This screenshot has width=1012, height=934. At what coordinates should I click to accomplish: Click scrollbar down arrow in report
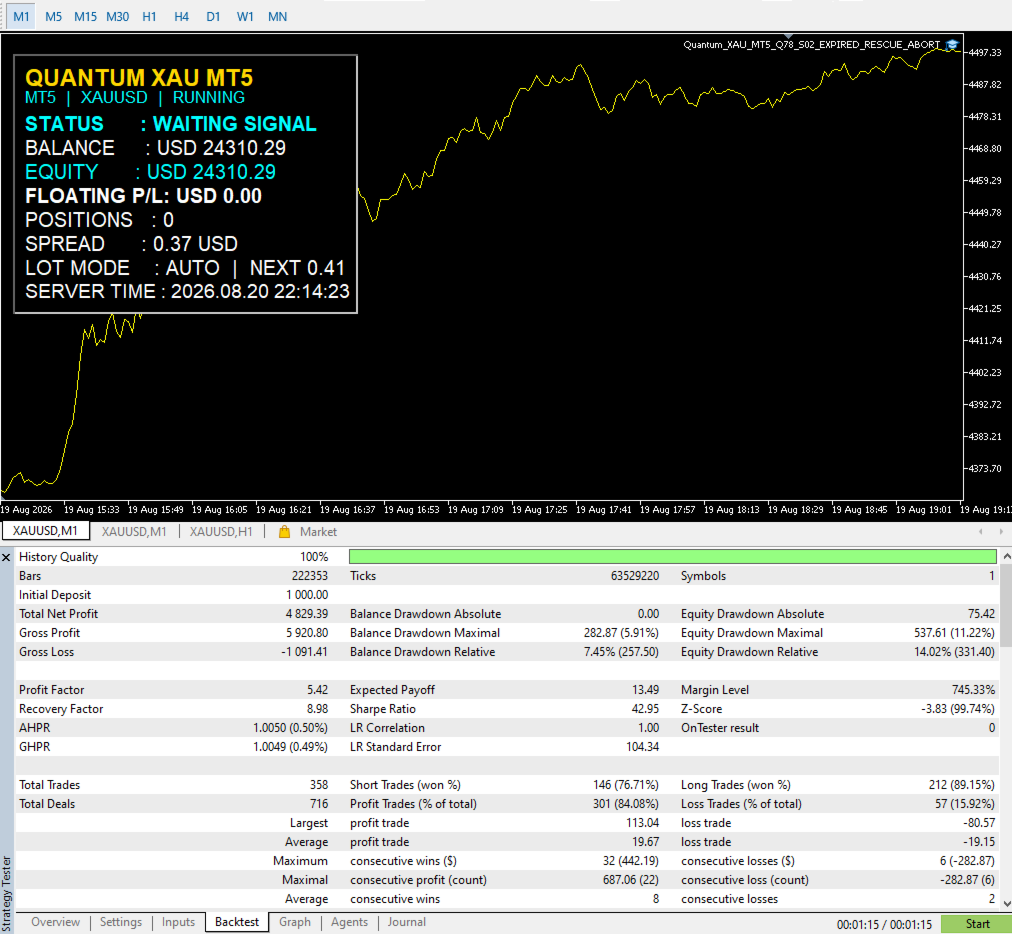pos(1006,903)
